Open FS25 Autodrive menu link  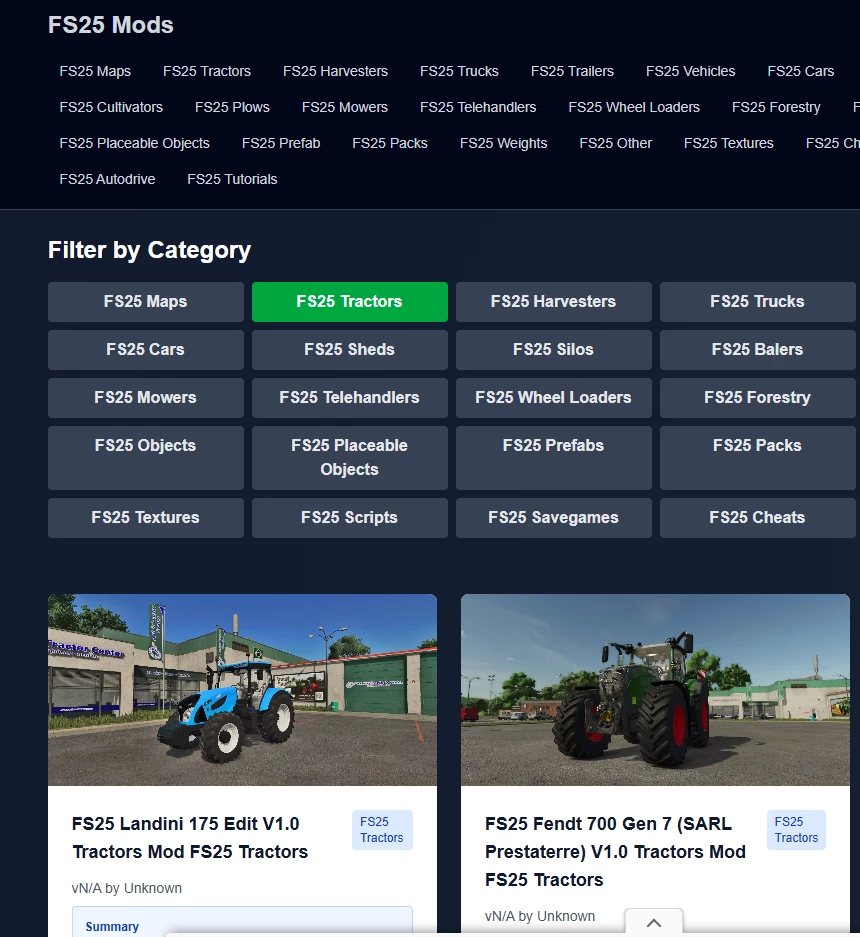pos(107,179)
